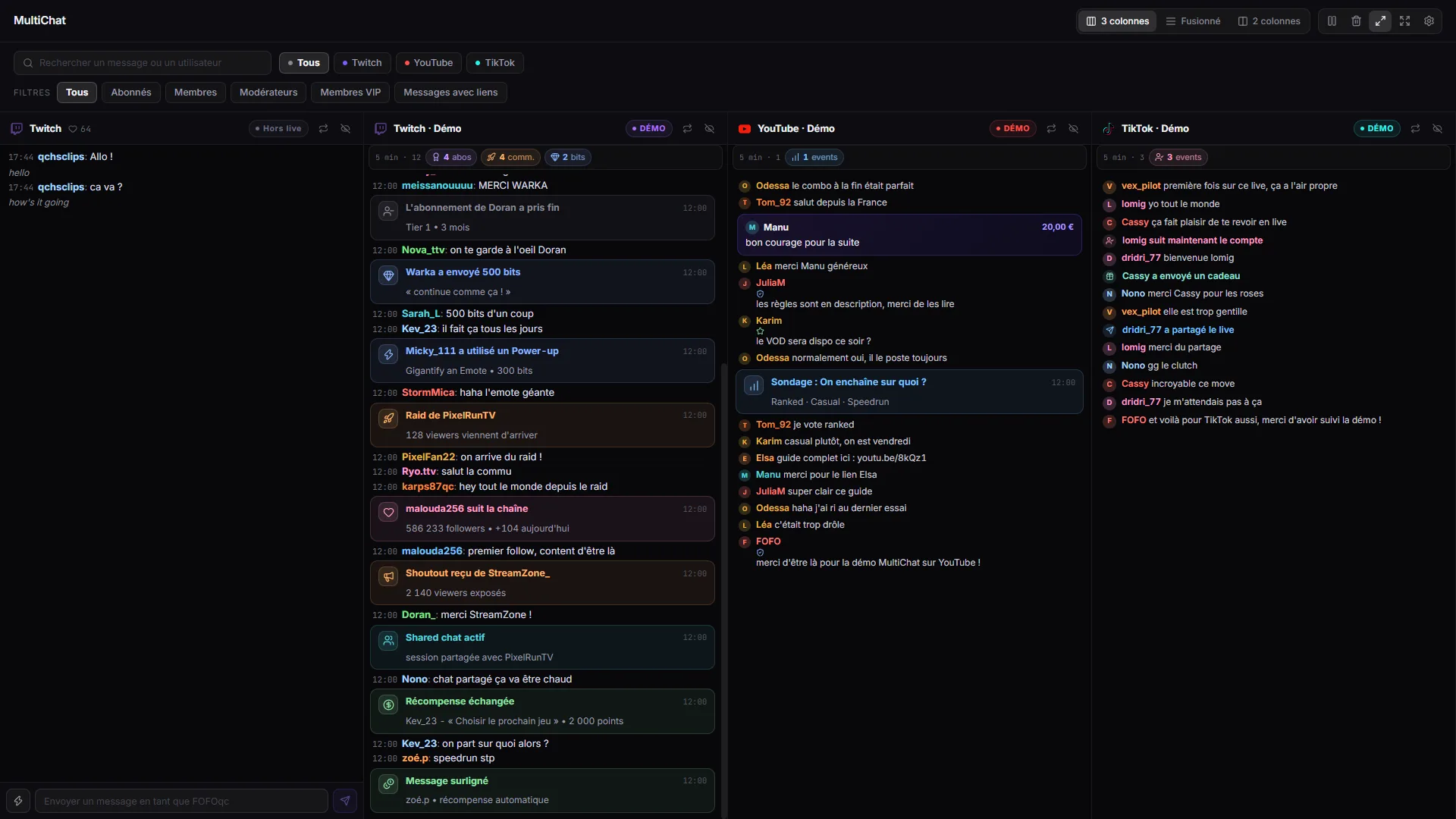Click the 4 abos stat chip
This screenshot has height=819, width=1456.
[452, 158]
